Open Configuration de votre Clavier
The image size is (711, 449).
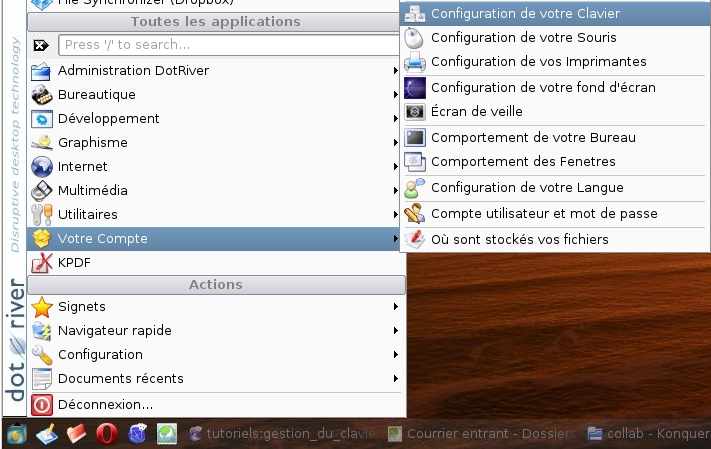click(525, 14)
